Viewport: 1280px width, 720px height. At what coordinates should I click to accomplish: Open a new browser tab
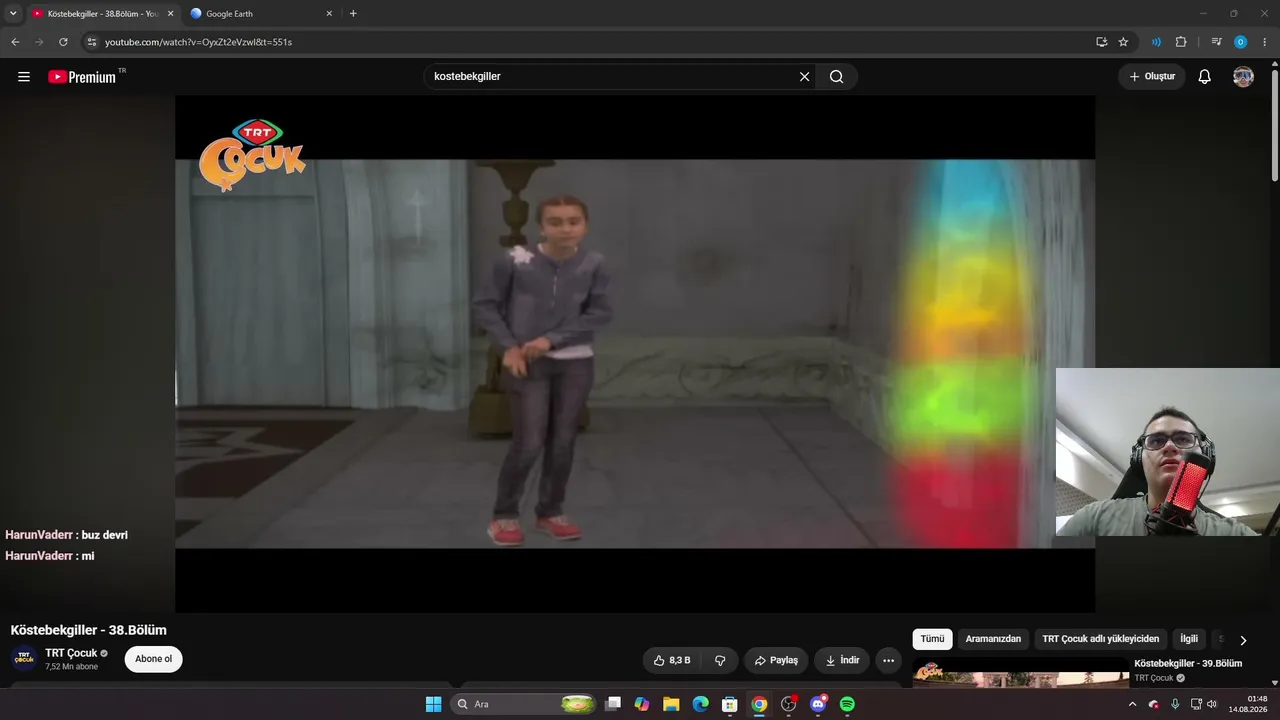(353, 14)
